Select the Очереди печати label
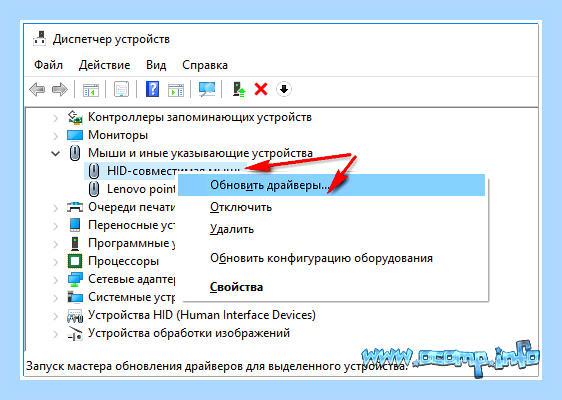 coord(132,207)
